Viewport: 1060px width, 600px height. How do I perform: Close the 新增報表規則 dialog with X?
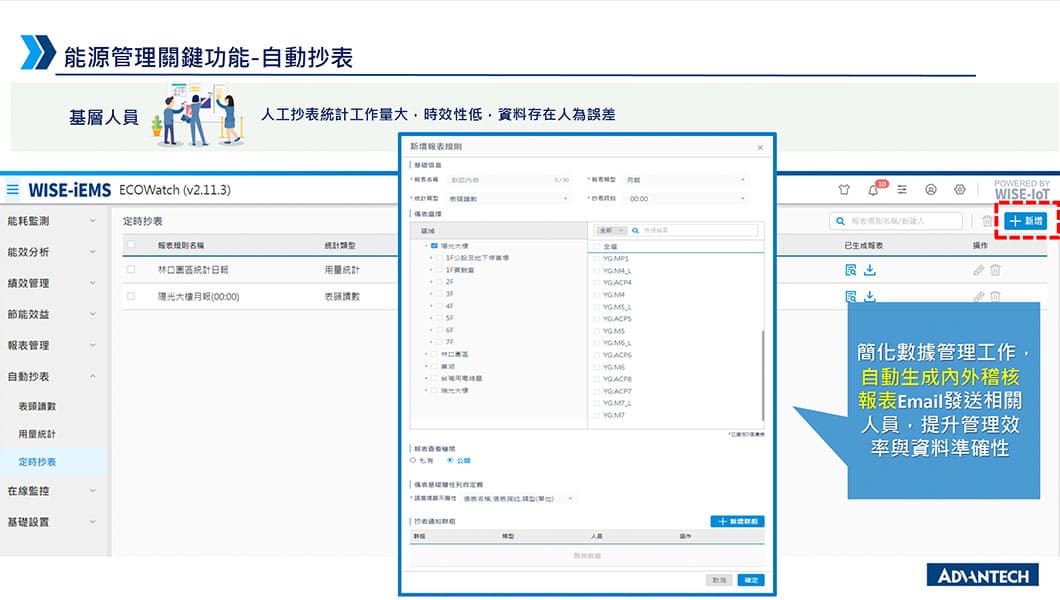(761, 147)
